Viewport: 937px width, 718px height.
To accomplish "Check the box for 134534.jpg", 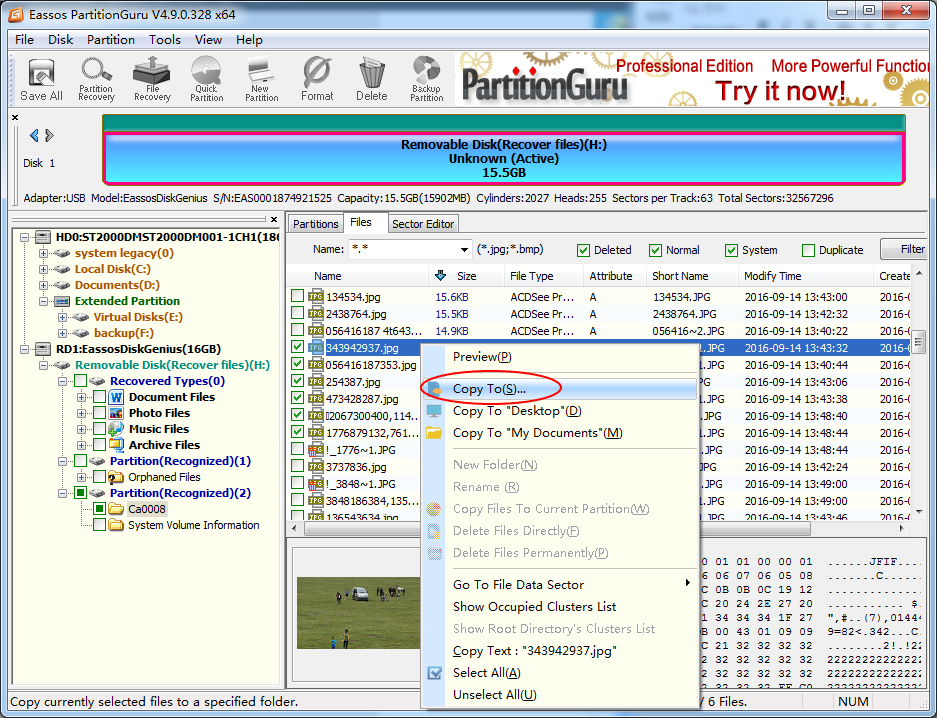I will pos(298,296).
